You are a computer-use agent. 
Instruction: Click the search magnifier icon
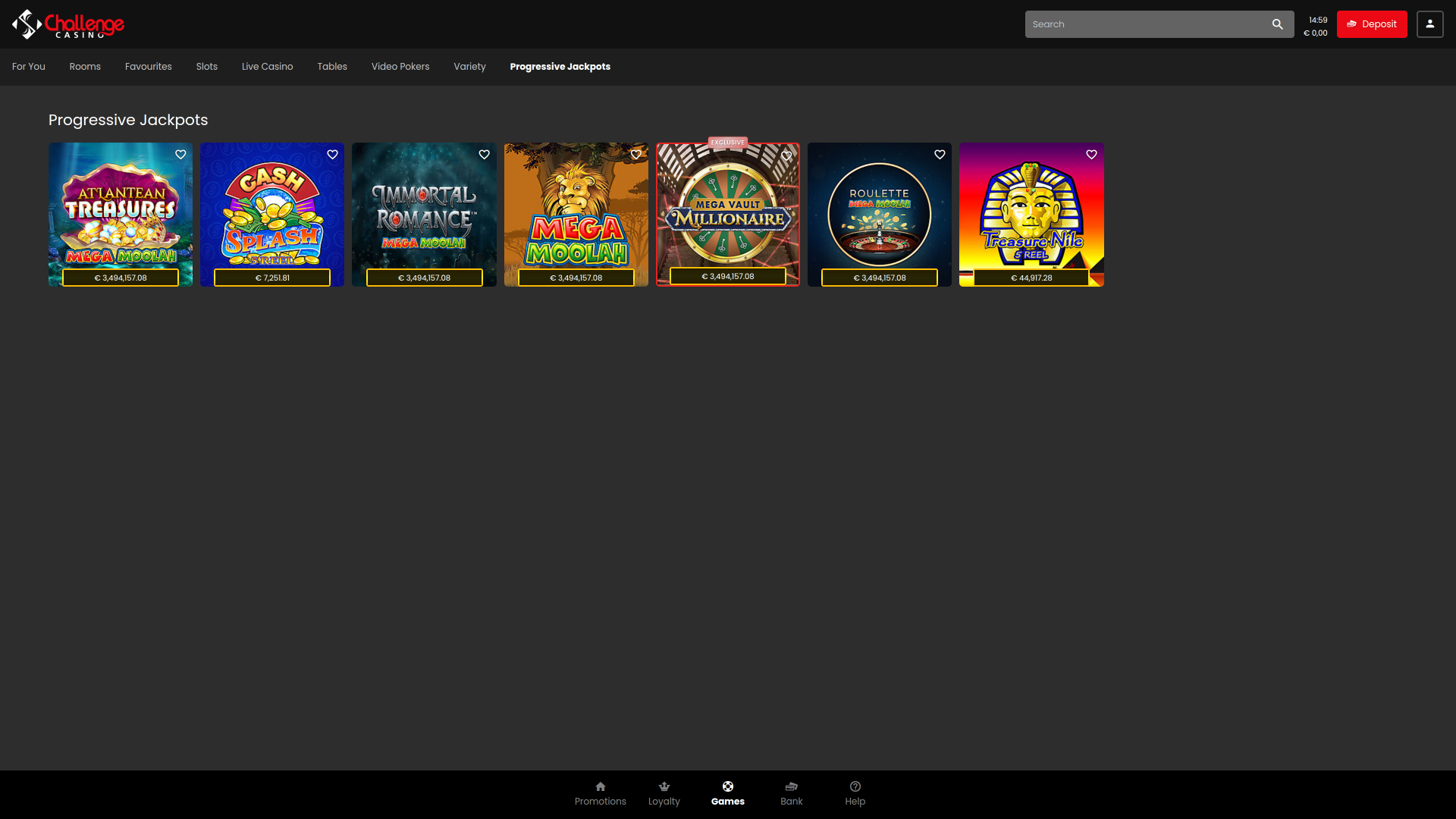coord(1279,24)
